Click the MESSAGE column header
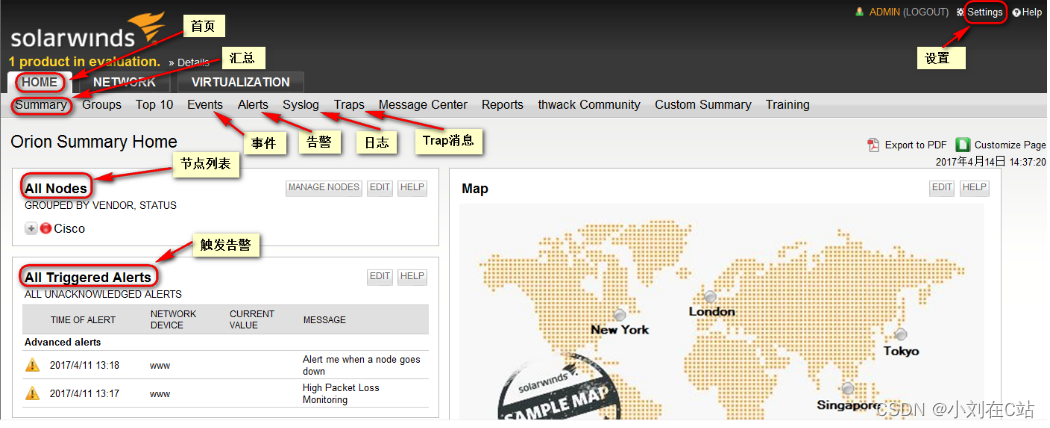The width and height of the screenshot is (1050, 428). (x=324, y=319)
